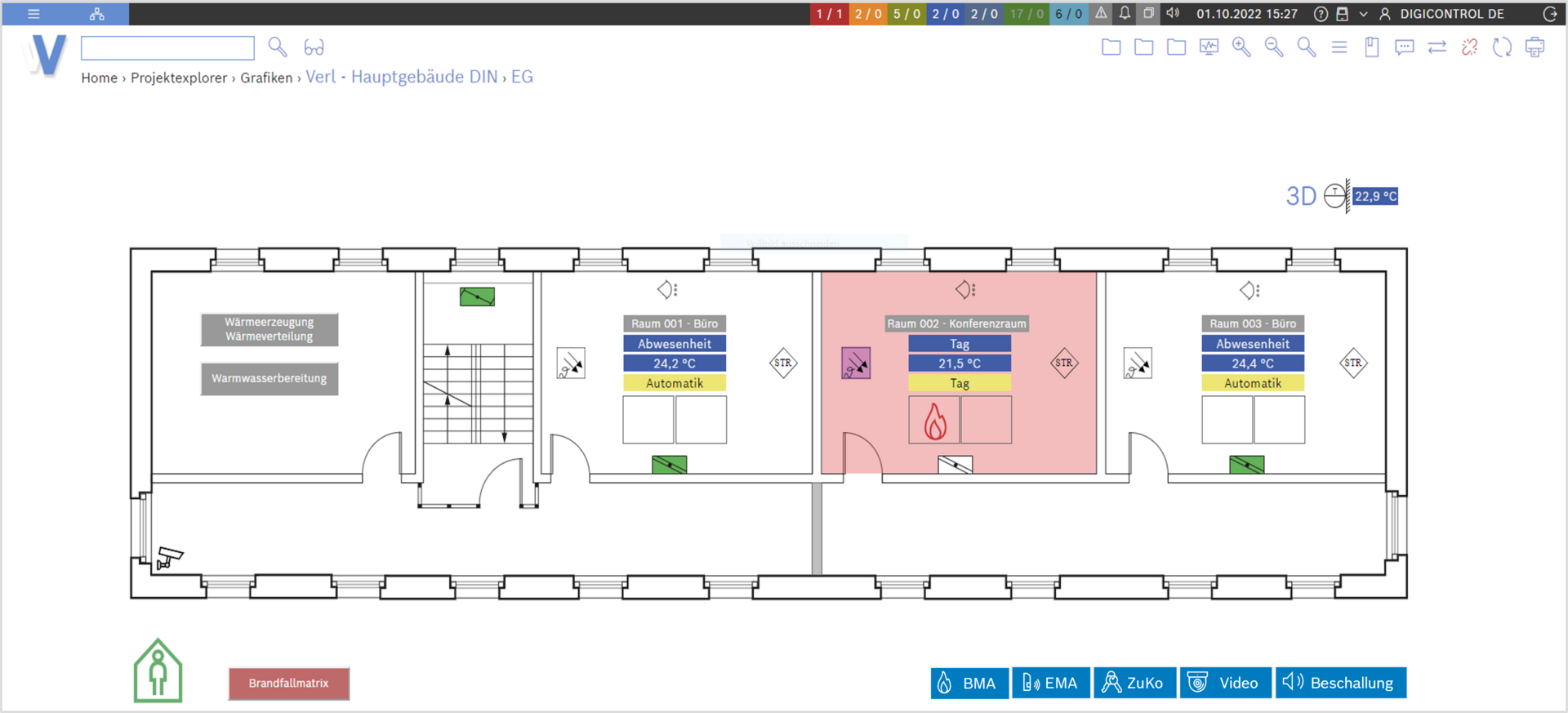
Task: Click the zoom in magnifier icon
Action: 1241,47
